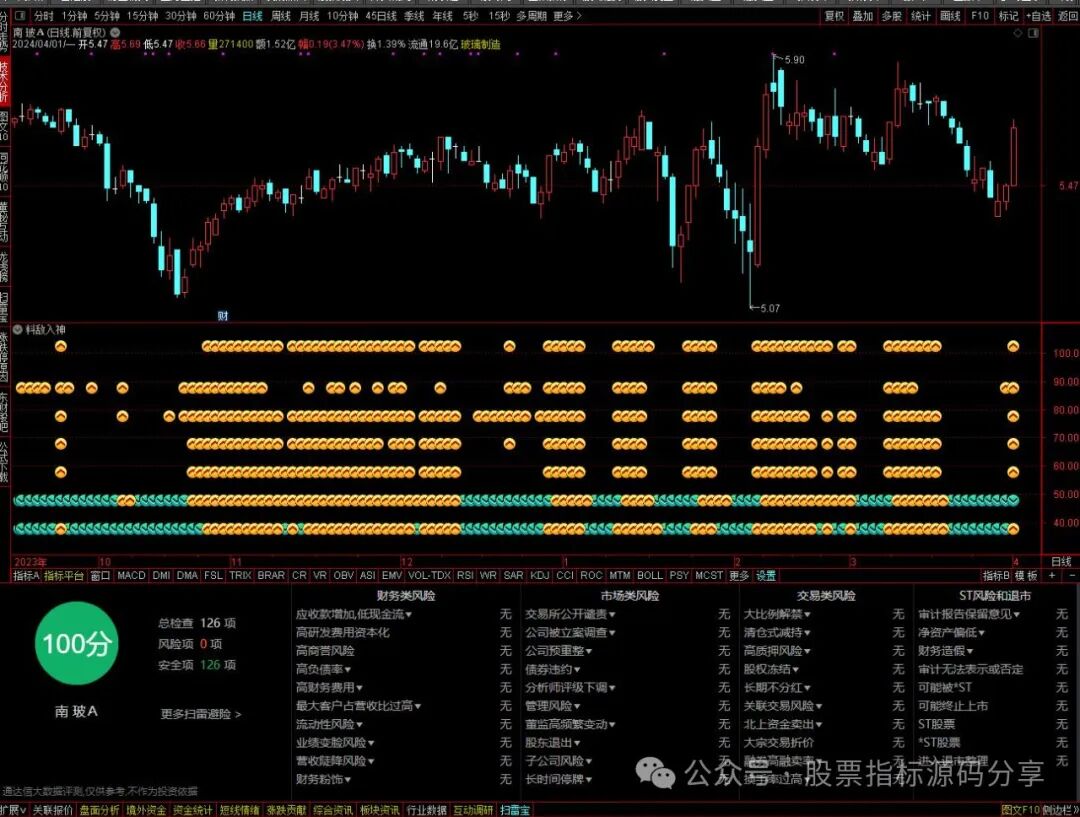
Task: Switch to 关联报价 bottom tab
Action: [52, 810]
